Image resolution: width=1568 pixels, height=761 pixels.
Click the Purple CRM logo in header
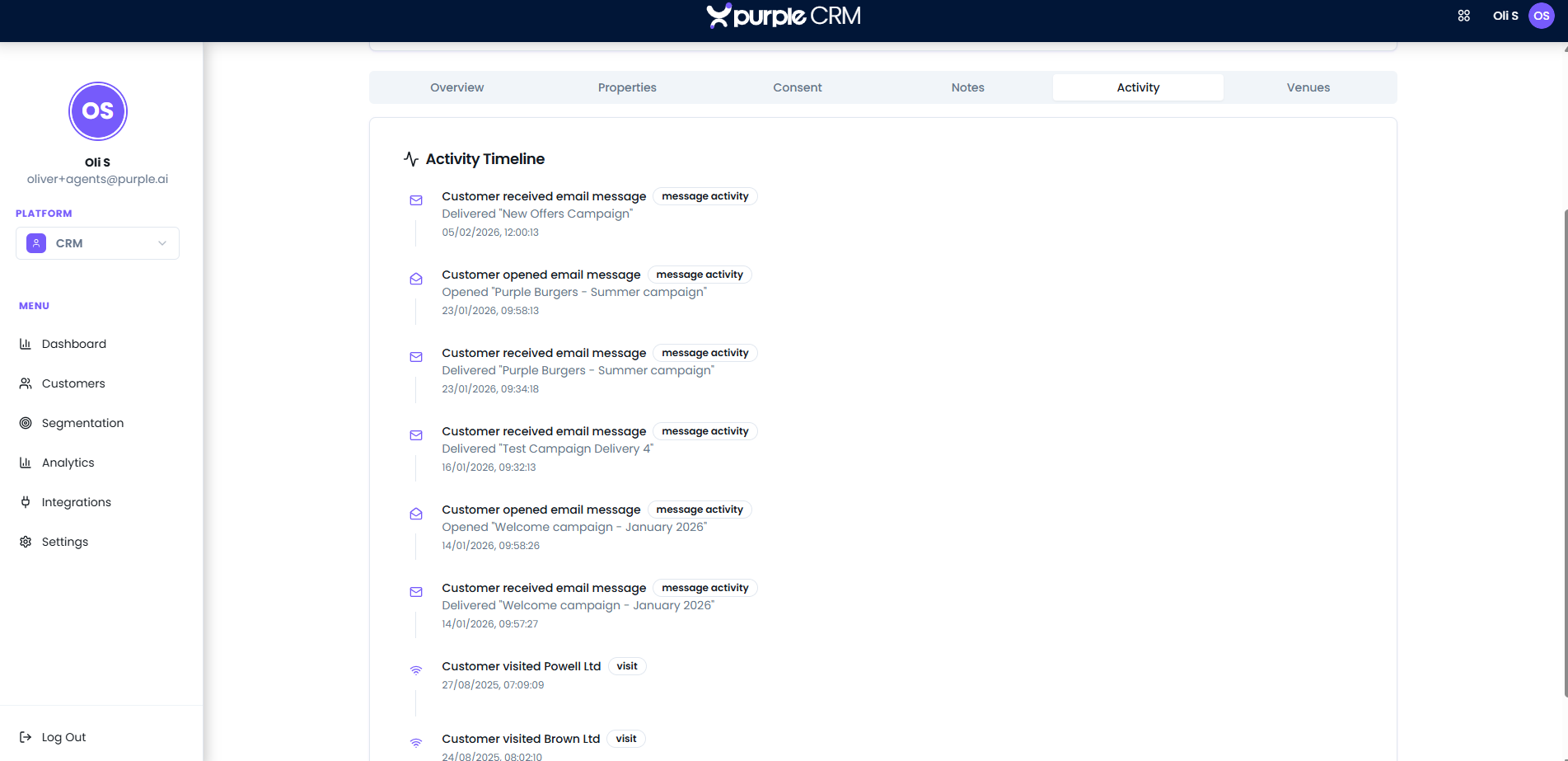[x=784, y=16]
